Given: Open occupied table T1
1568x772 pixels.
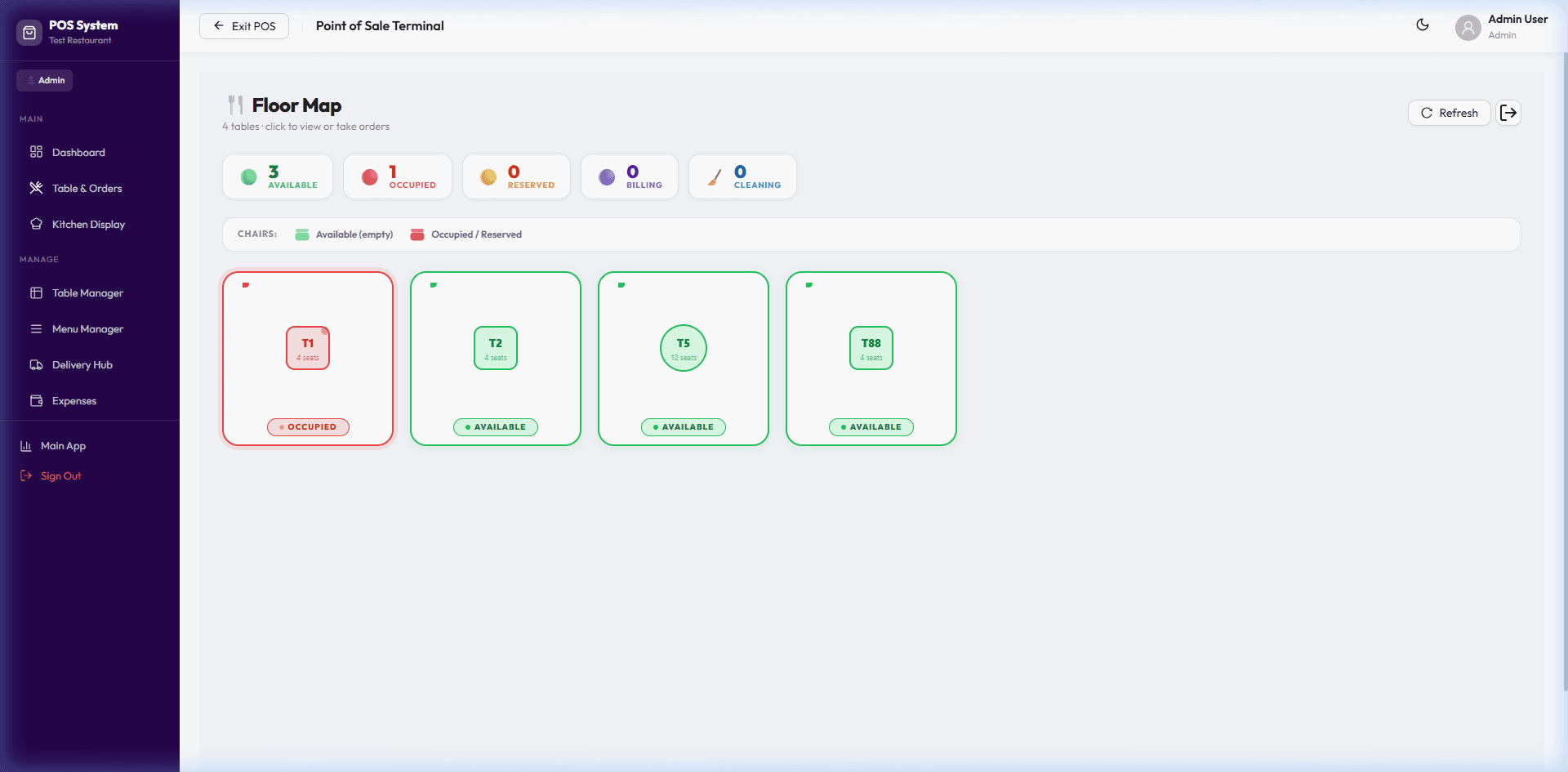Looking at the screenshot, I should click(x=308, y=359).
